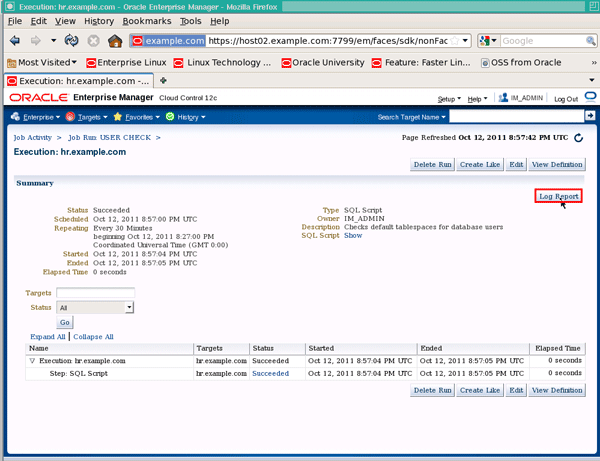The width and height of the screenshot is (600, 461).
Task: Go to Job Run: USER CHECK breadcrumb
Action: tap(109, 137)
